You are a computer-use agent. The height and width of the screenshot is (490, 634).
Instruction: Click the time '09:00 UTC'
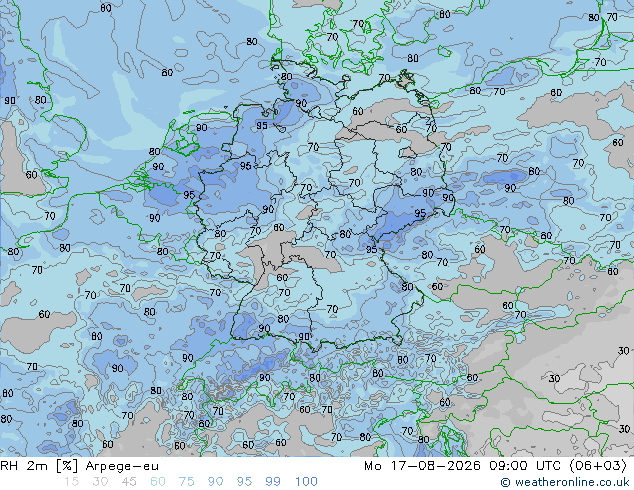click(x=525, y=466)
